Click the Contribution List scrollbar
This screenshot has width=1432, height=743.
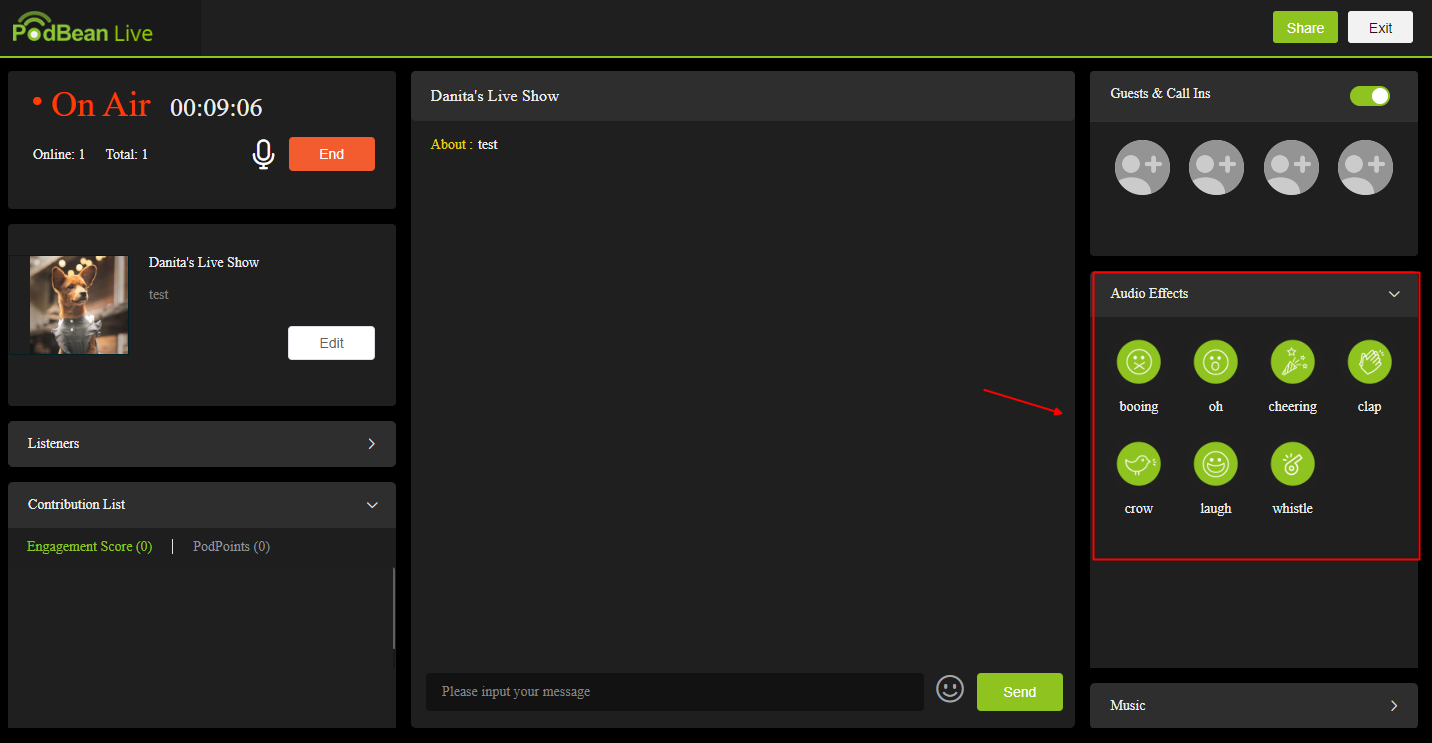tap(394, 608)
